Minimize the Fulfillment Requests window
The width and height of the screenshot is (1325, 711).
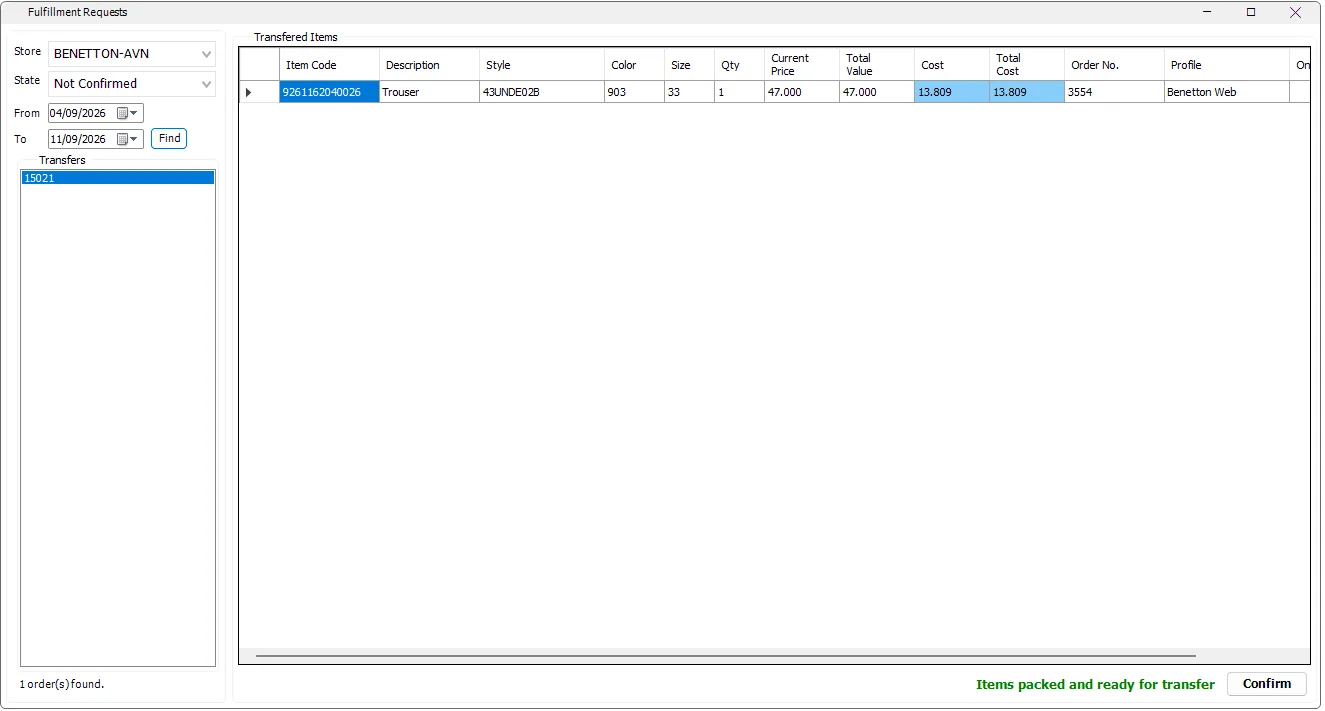click(1207, 13)
